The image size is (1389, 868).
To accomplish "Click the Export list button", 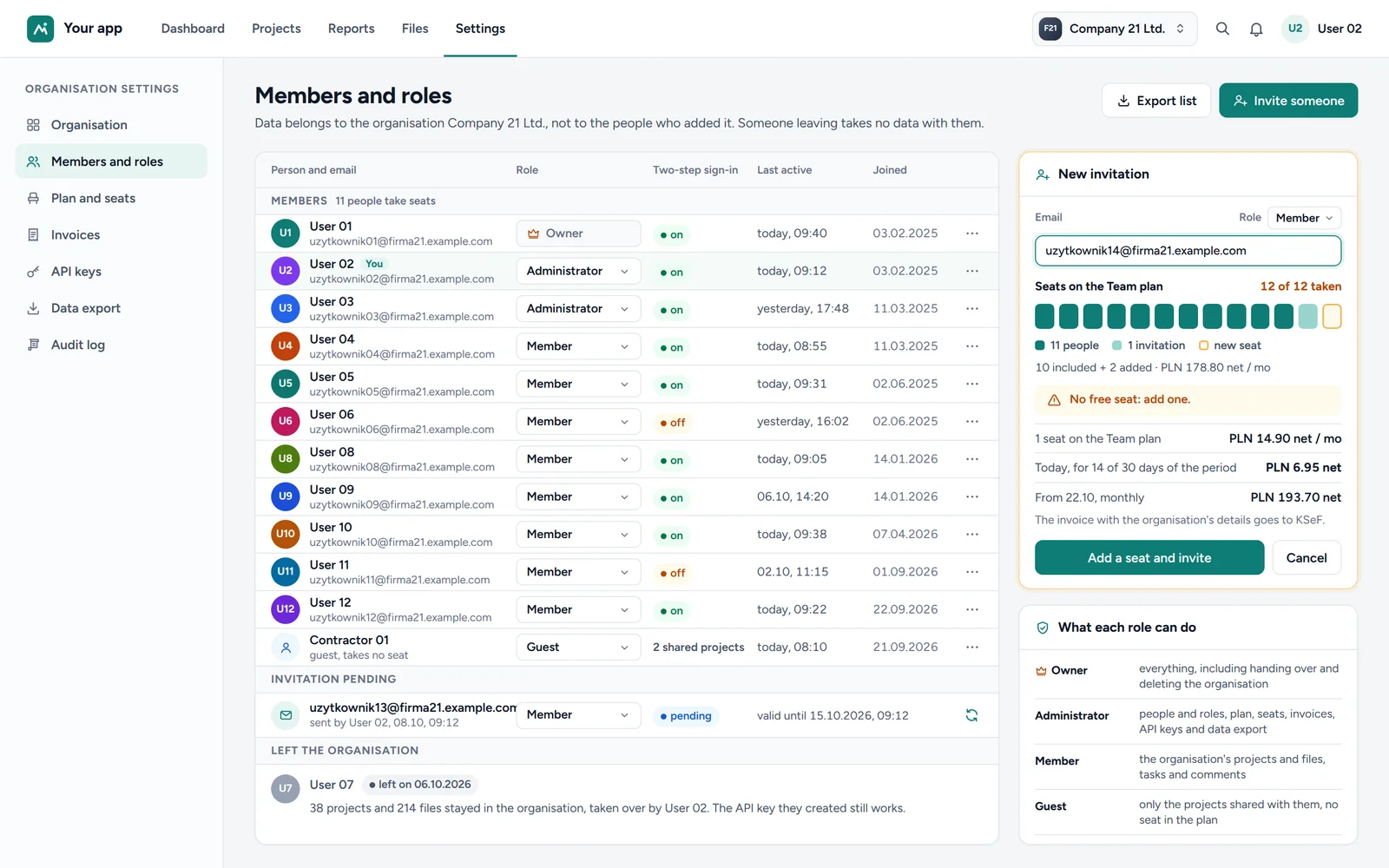I will point(1156,101).
